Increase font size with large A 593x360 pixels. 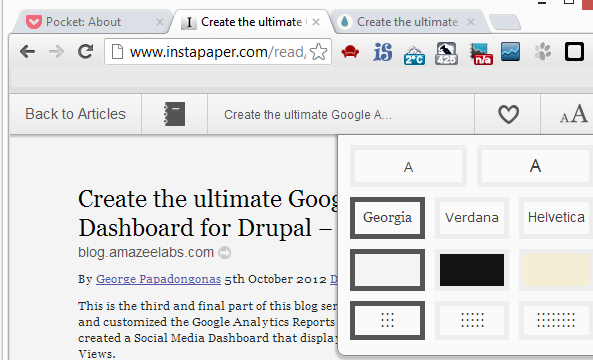pyautogui.click(x=535, y=166)
